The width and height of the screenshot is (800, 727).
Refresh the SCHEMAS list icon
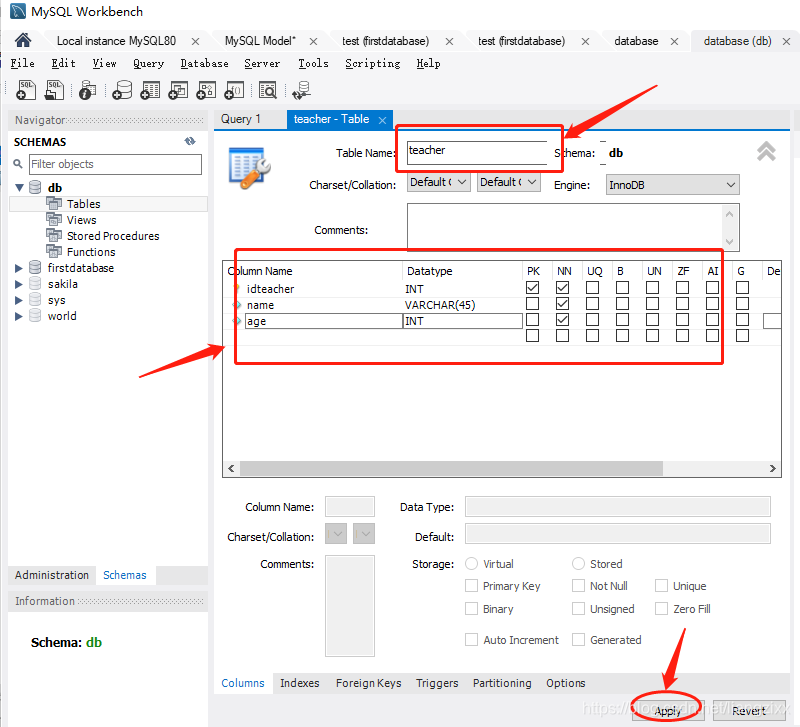click(190, 141)
